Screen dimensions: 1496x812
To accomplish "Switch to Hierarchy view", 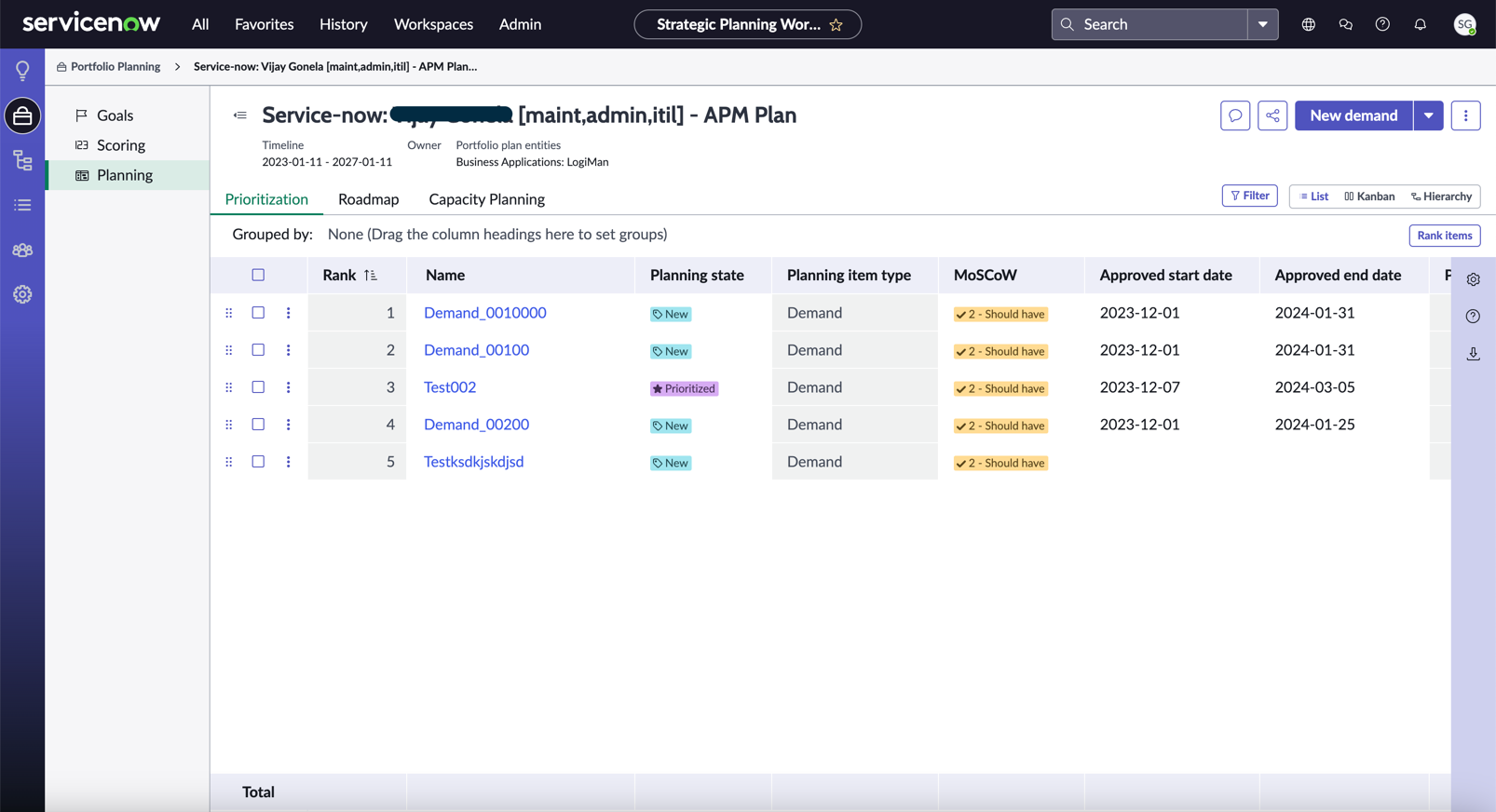I will (x=1441, y=196).
